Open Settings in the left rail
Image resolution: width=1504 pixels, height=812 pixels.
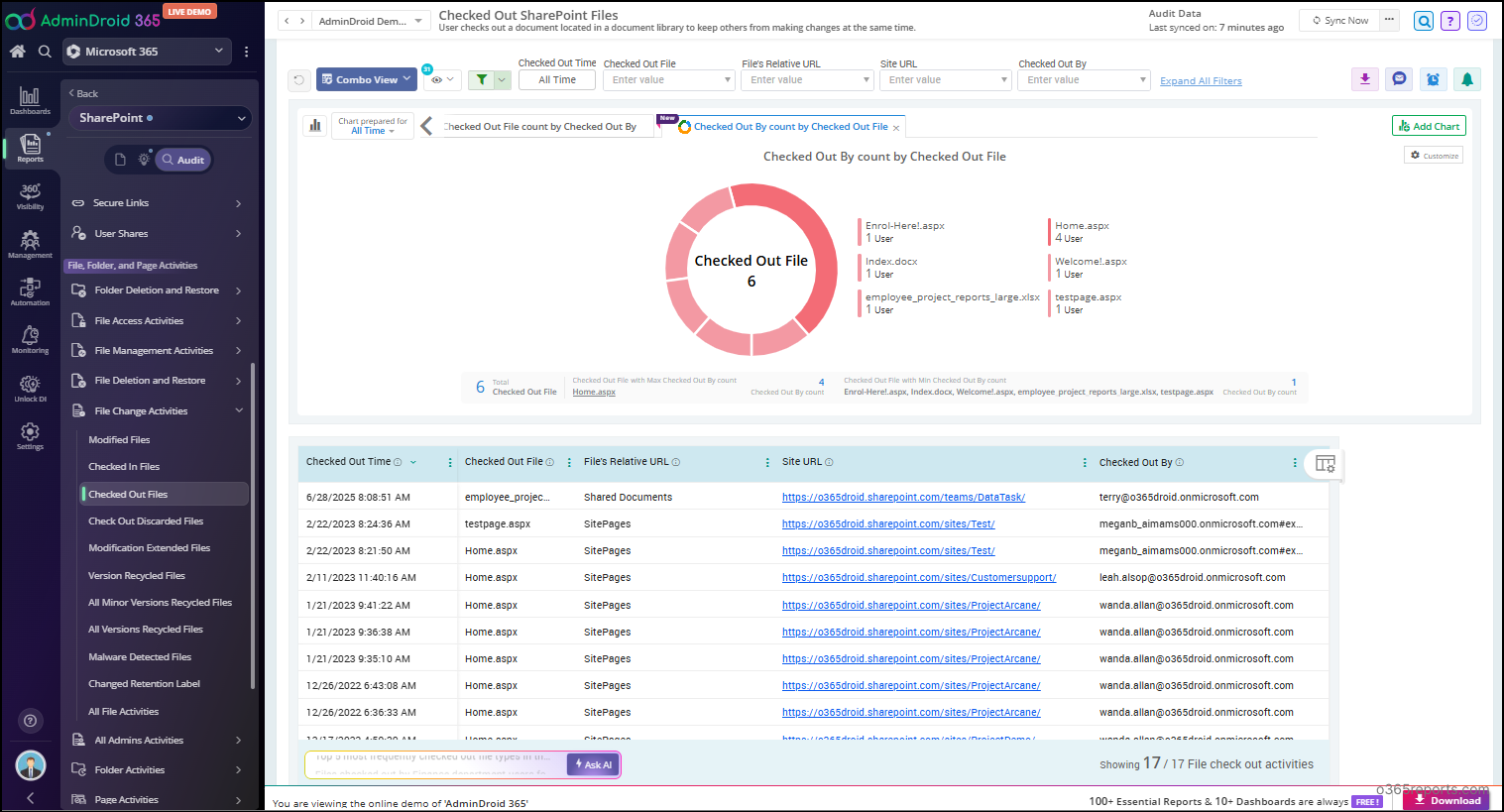pos(30,435)
